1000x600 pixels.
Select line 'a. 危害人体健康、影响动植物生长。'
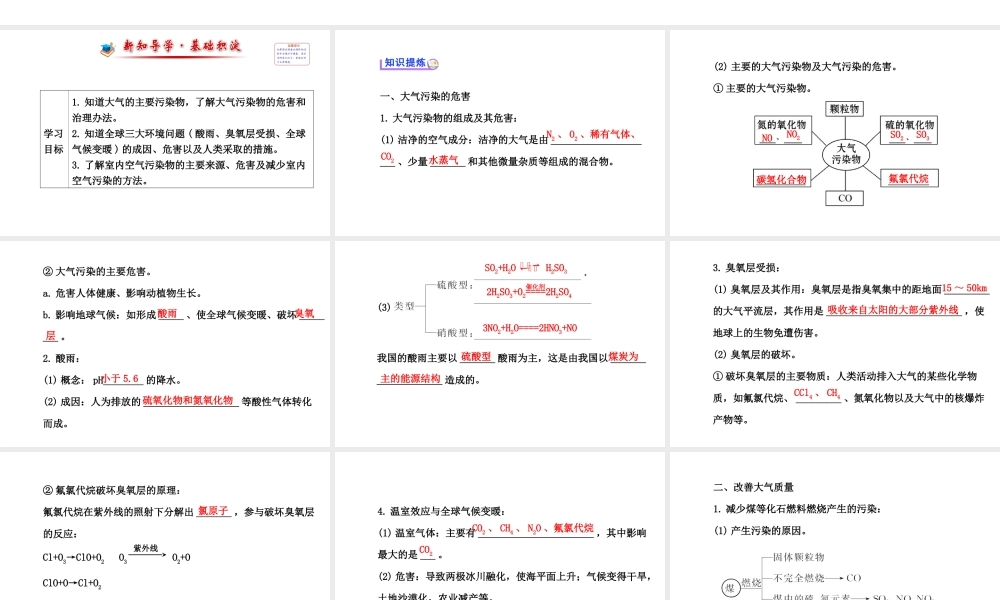pos(122,293)
